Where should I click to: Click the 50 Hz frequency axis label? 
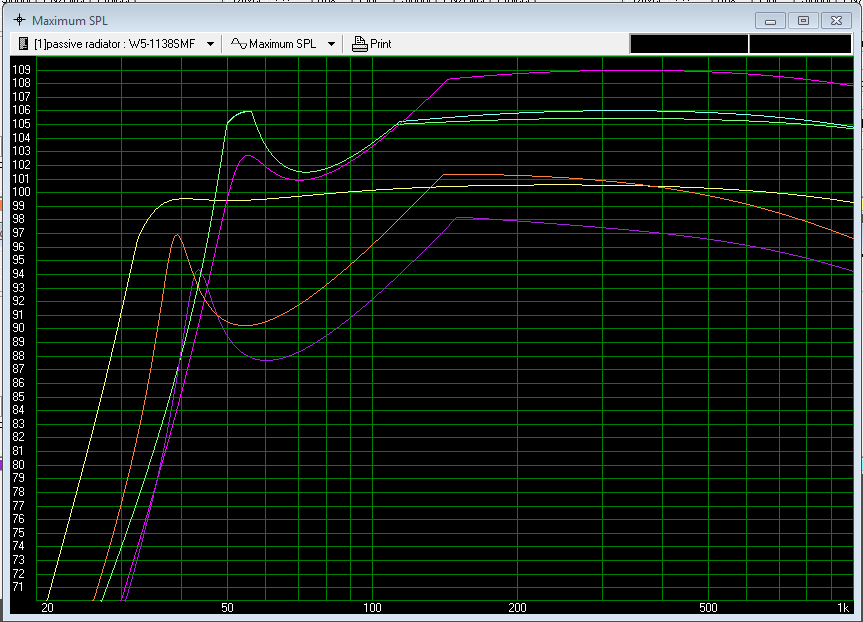(x=227, y=608)
